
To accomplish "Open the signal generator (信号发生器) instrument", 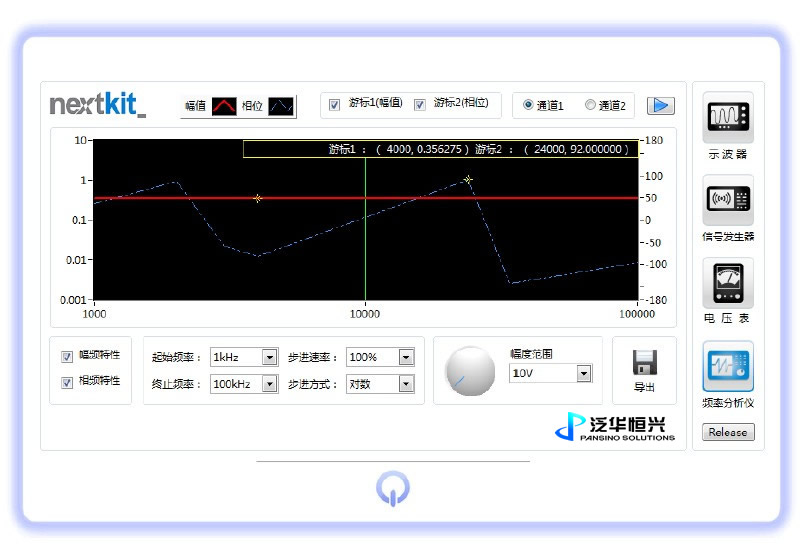I will (x=728, y=200).
